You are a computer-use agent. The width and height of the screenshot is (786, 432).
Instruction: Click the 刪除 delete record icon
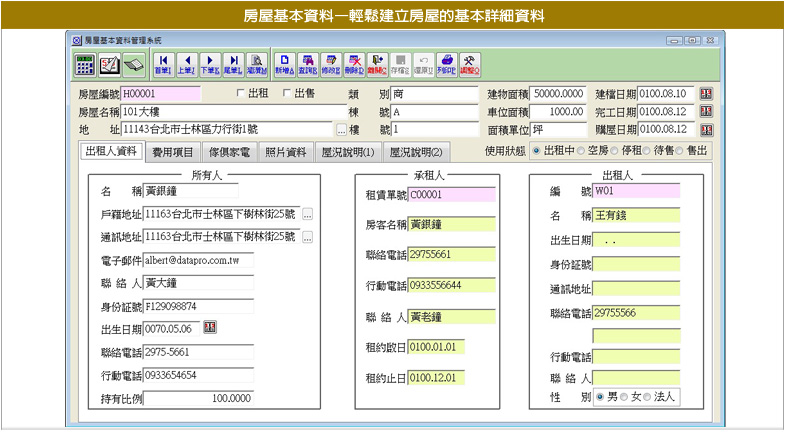click(x=354, y=65)
